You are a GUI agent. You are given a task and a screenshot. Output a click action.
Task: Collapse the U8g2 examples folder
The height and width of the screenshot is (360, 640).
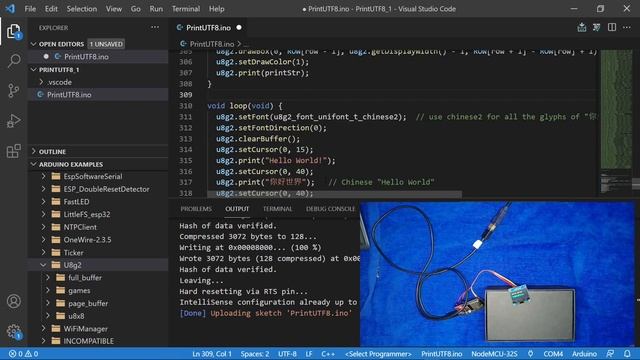pyautogui.click(x=43, y=265)
